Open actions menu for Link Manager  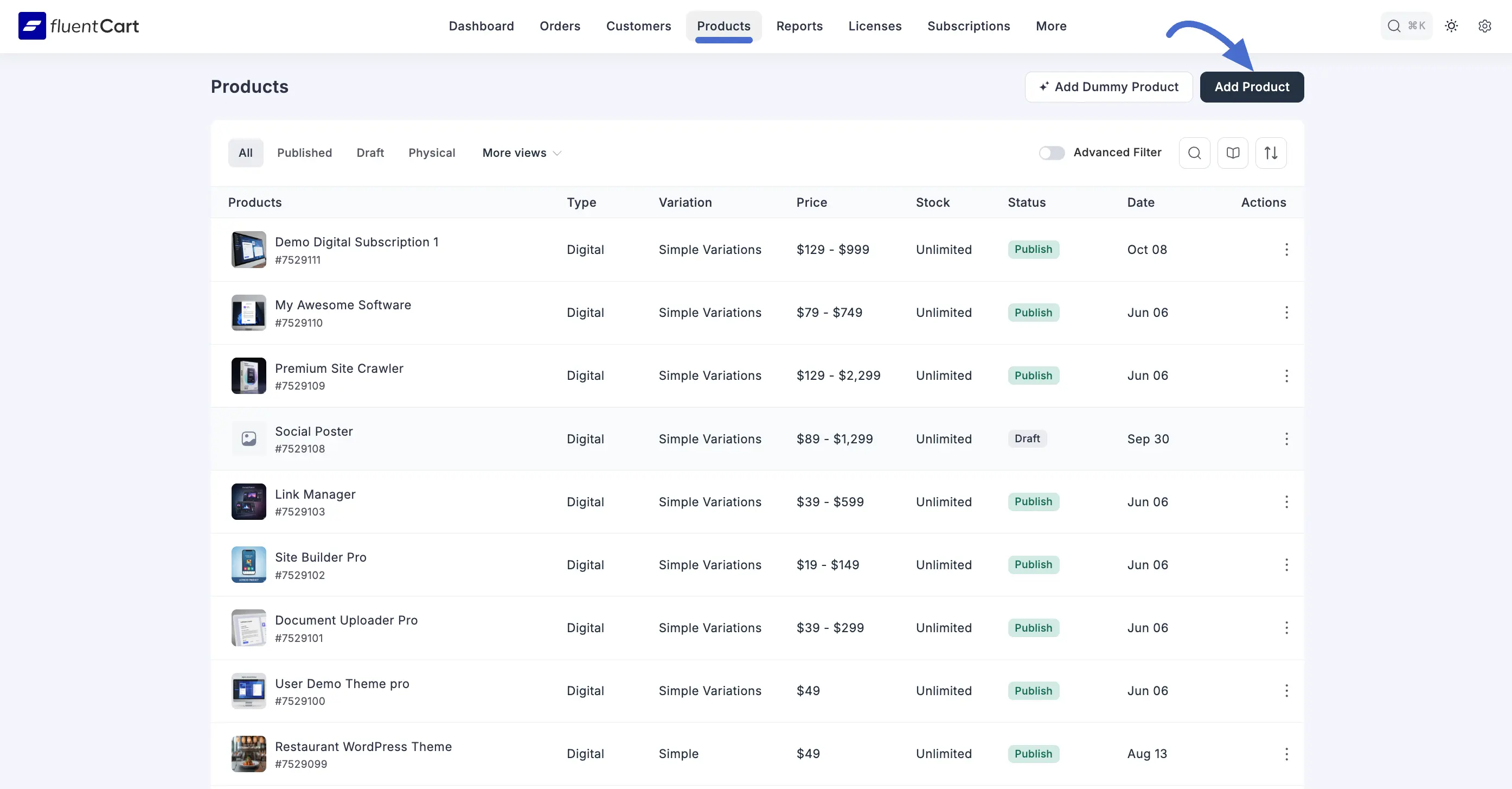coord(1286,502)
